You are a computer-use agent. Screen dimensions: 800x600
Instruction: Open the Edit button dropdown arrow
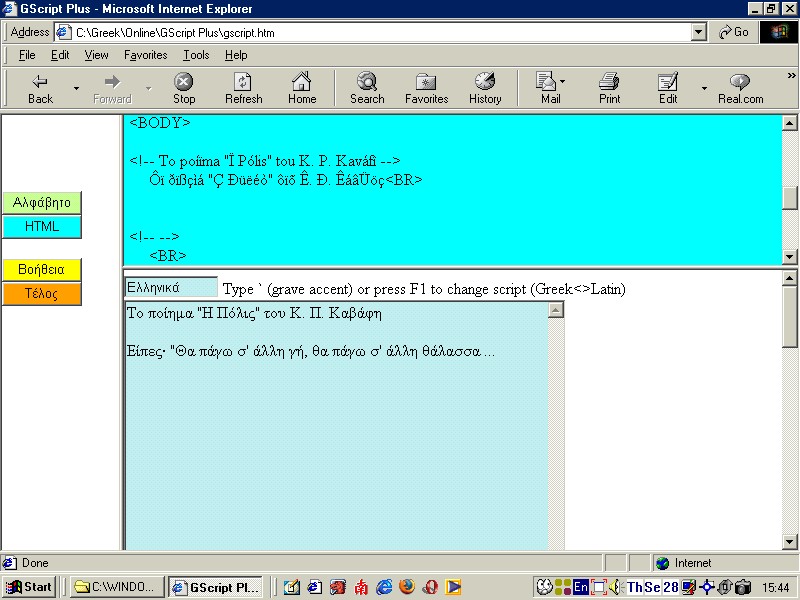point(704,89)
